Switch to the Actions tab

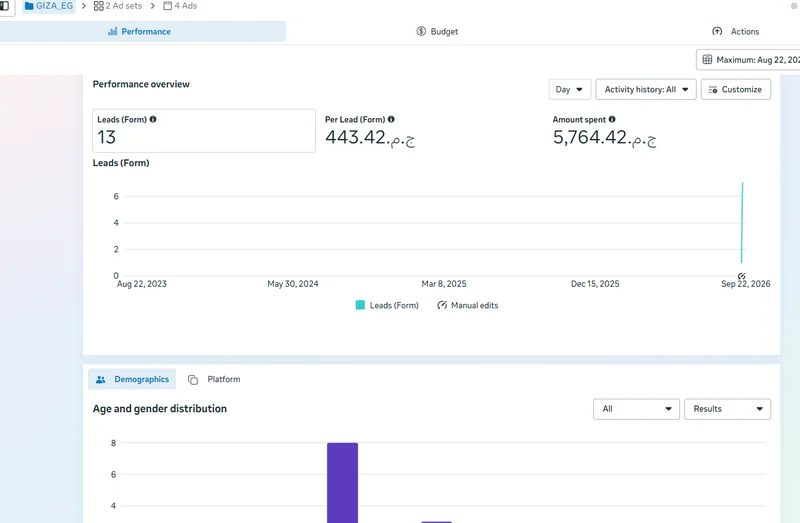click(x=736, y=32)
